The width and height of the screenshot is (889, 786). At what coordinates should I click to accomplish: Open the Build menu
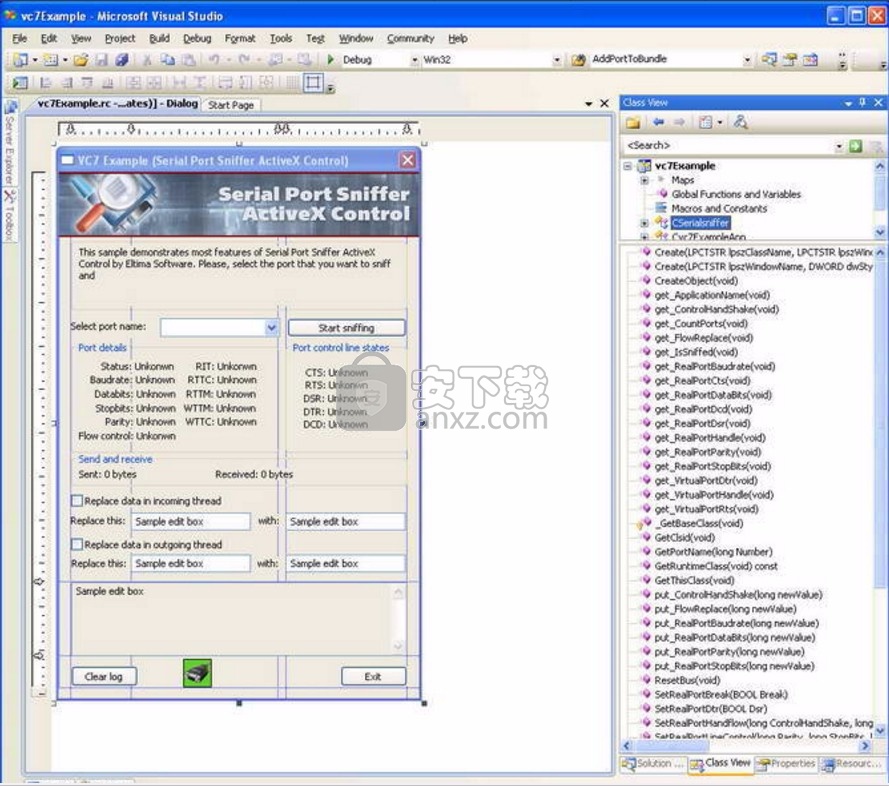point(159,39)
